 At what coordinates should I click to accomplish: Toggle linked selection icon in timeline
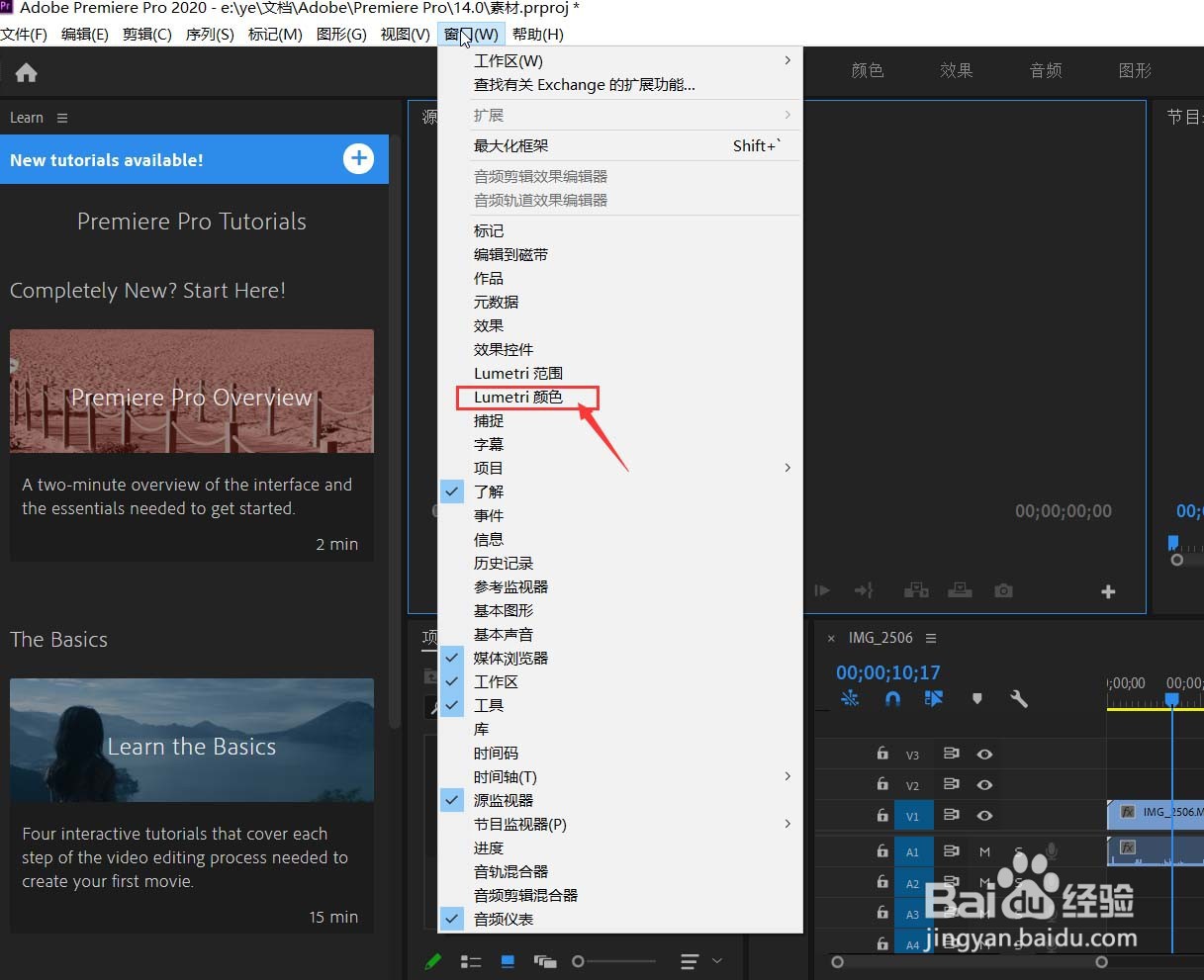coord(934,698)
